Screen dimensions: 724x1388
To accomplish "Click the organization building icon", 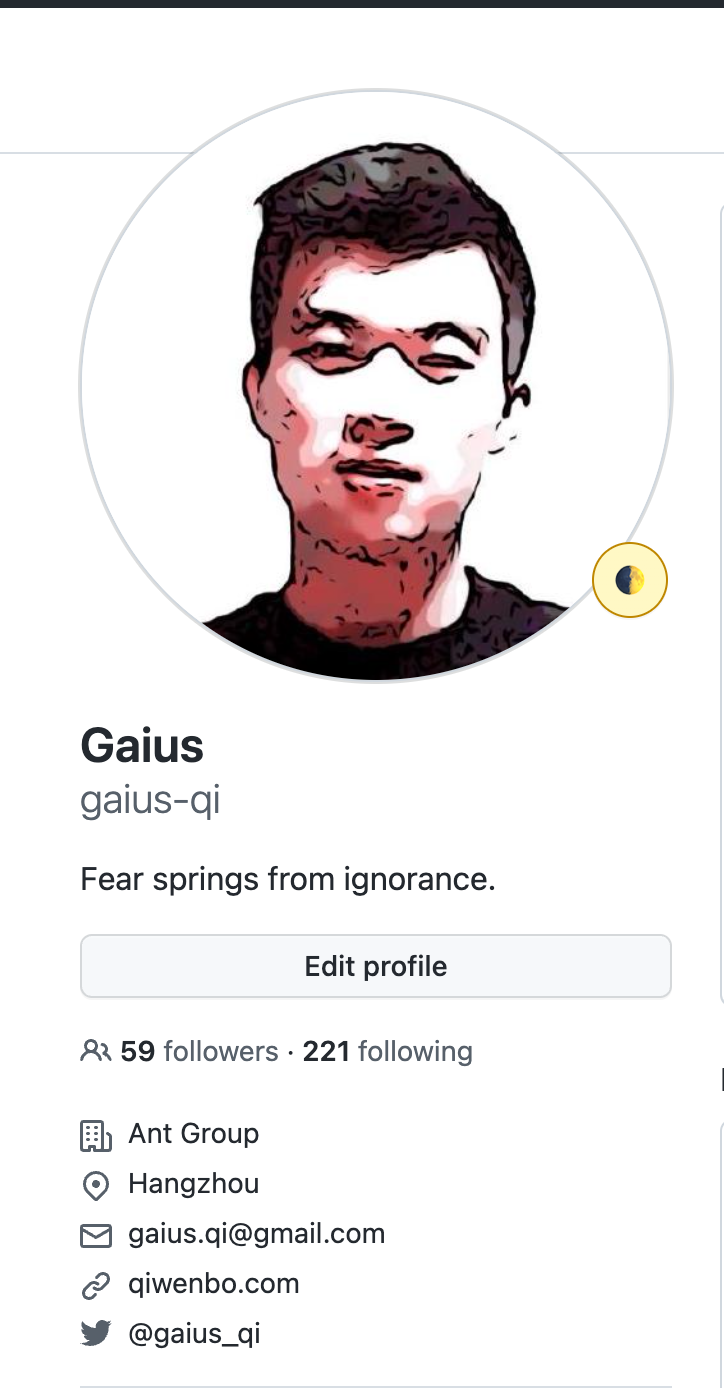I will 95,1135.
